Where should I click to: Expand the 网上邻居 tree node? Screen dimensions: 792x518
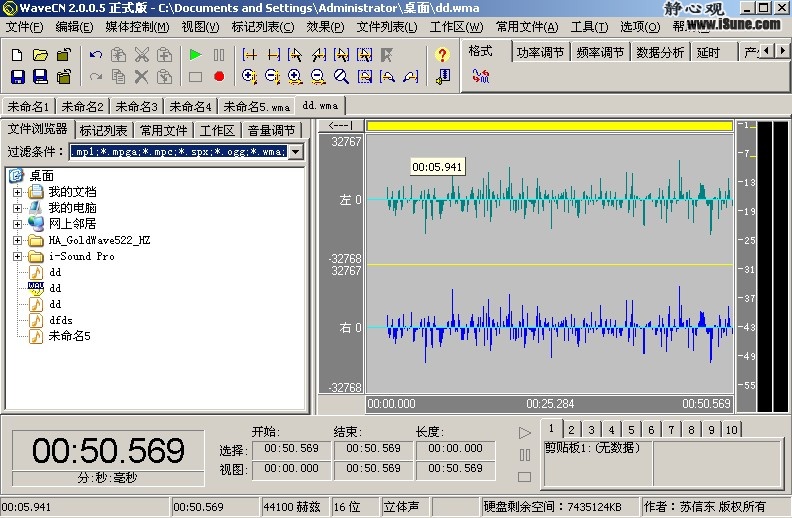tap(18, 224)
